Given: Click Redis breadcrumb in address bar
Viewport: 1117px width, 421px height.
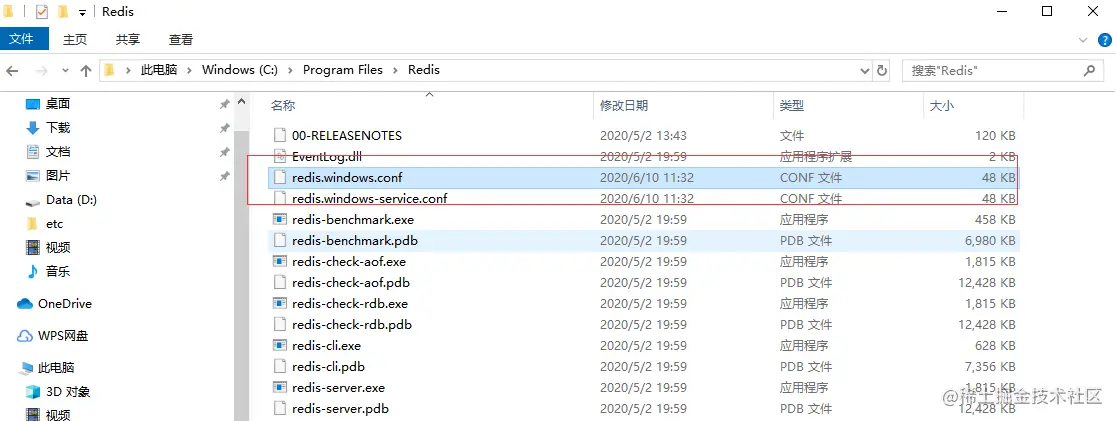Looking at the screenshot, I should (x=424, y=70).
